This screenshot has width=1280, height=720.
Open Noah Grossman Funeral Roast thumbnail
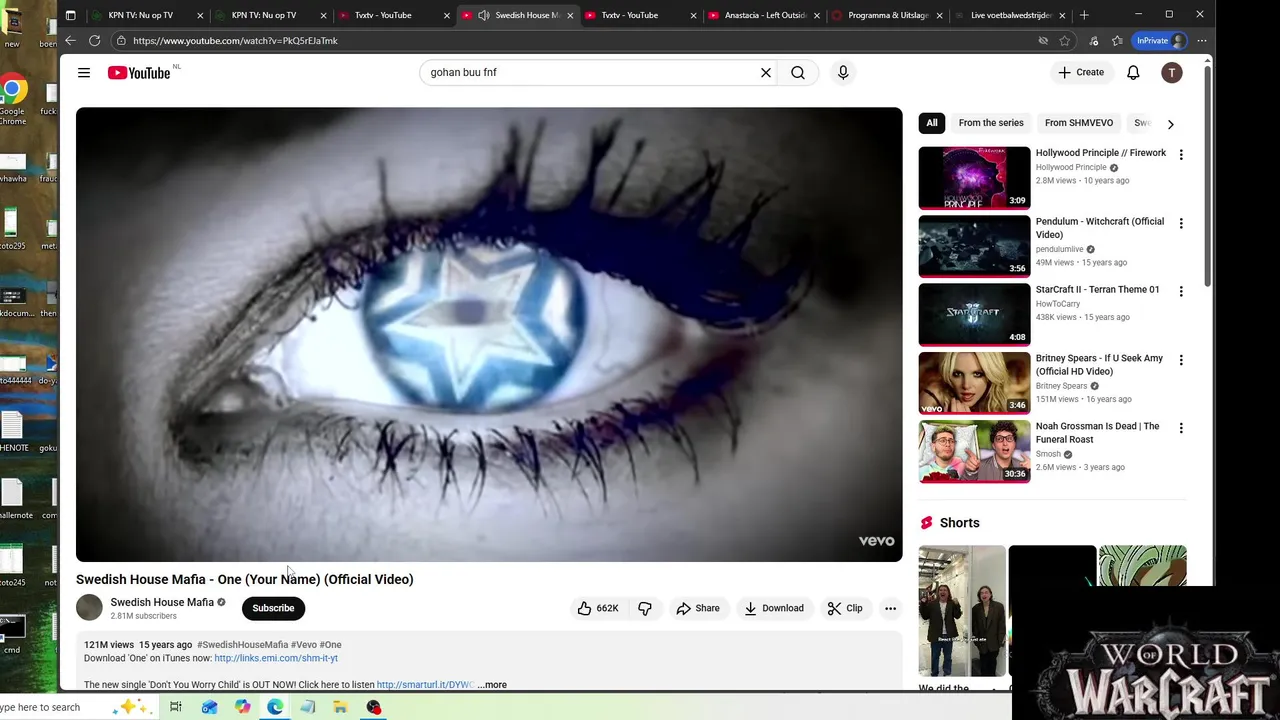tap(974, 449)
